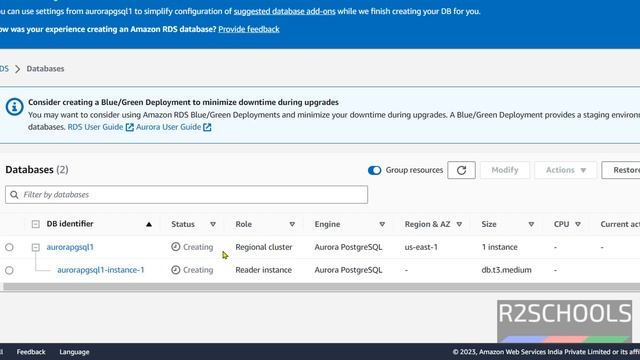
Task: Open external link icon after RDS User Guide
Action: click(129, 127)
